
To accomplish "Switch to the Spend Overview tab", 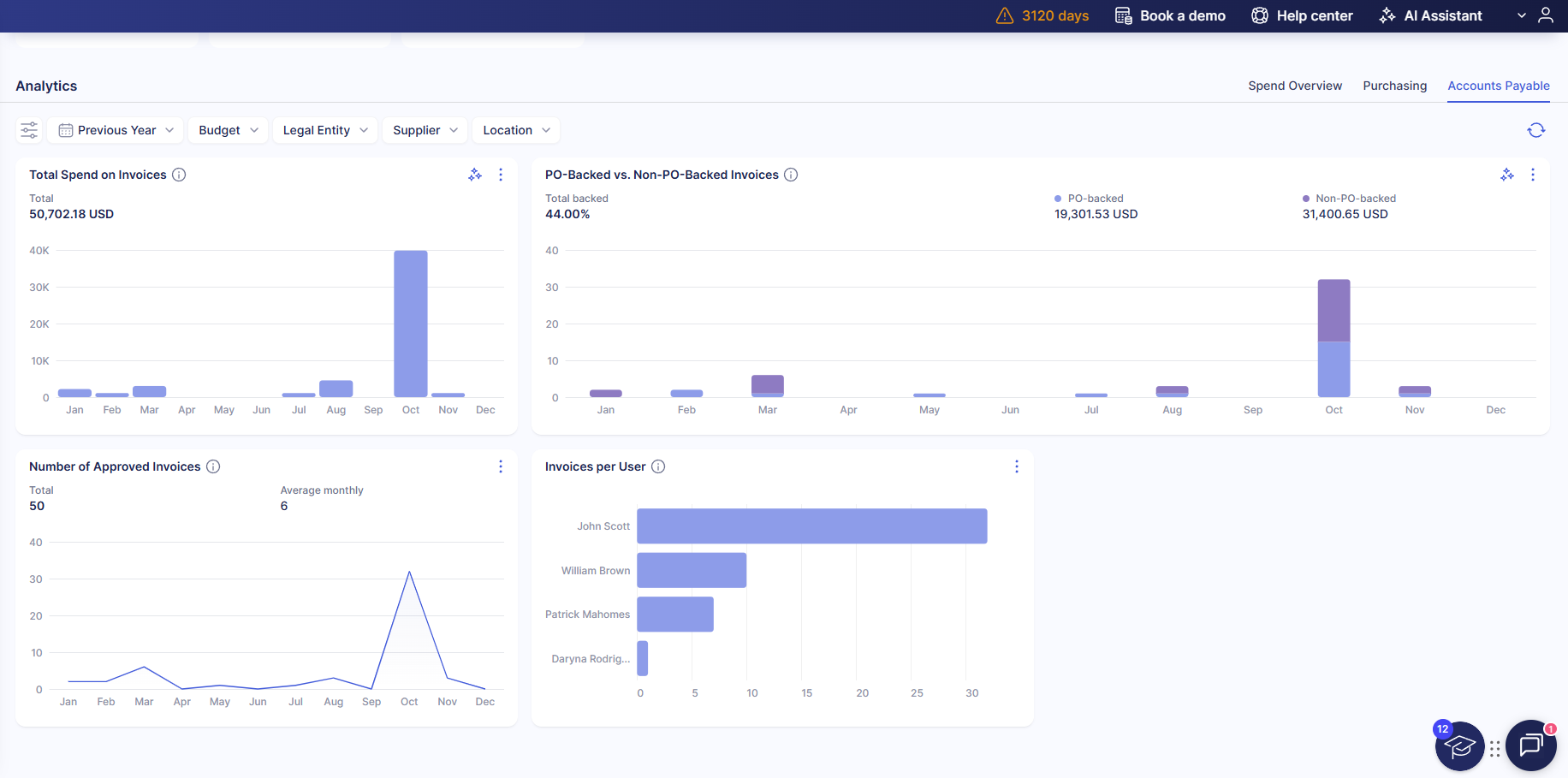I will click(1294, 86).
